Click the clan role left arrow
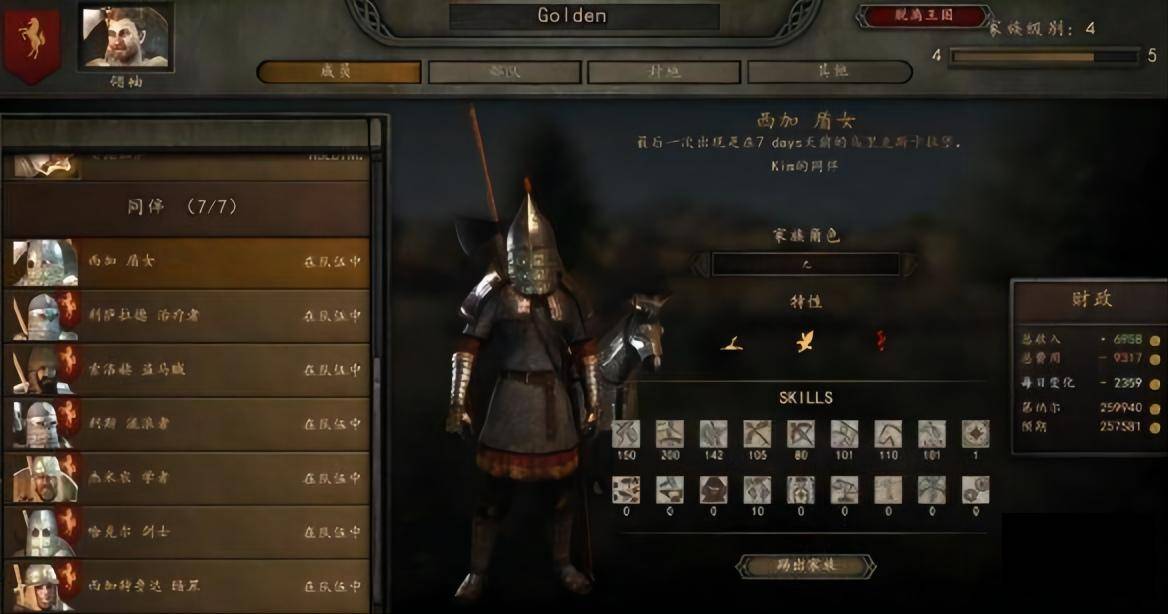 coord(700,265)
